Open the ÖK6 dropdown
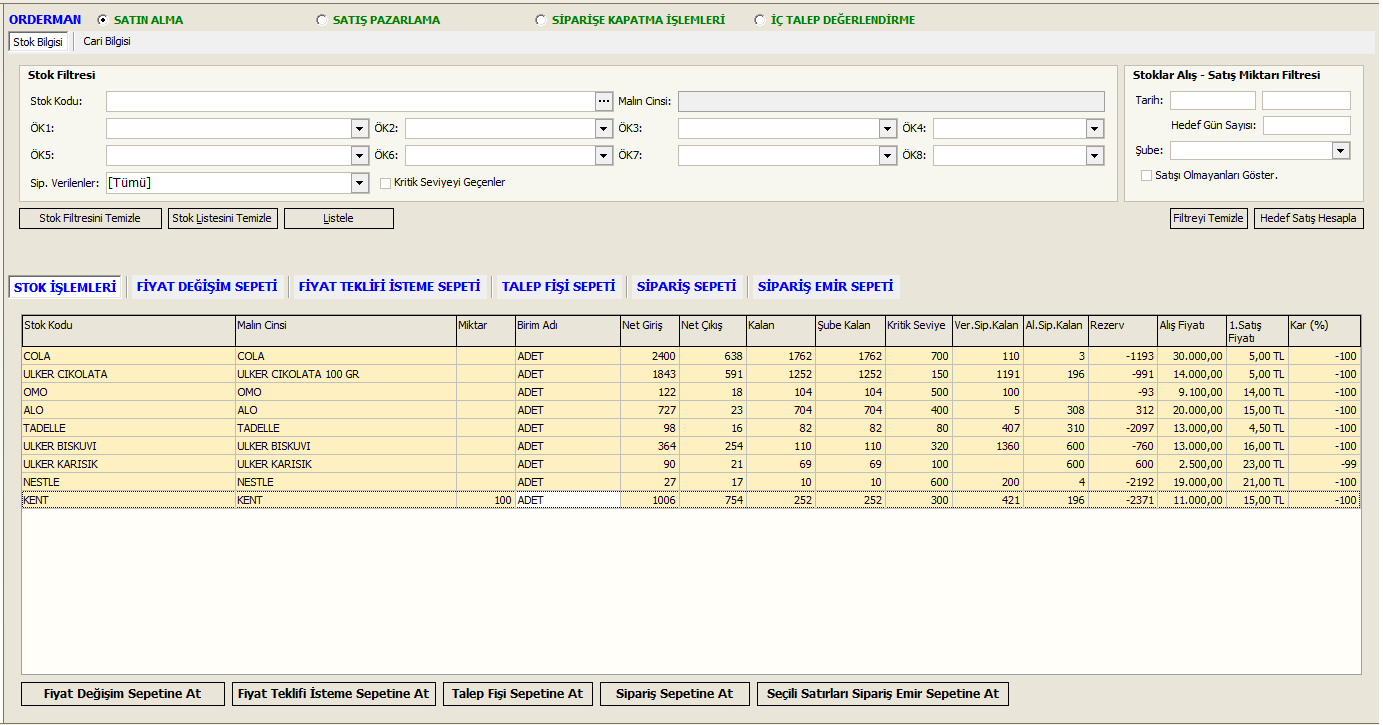The image size is (1383, 725). coord(603,156)
